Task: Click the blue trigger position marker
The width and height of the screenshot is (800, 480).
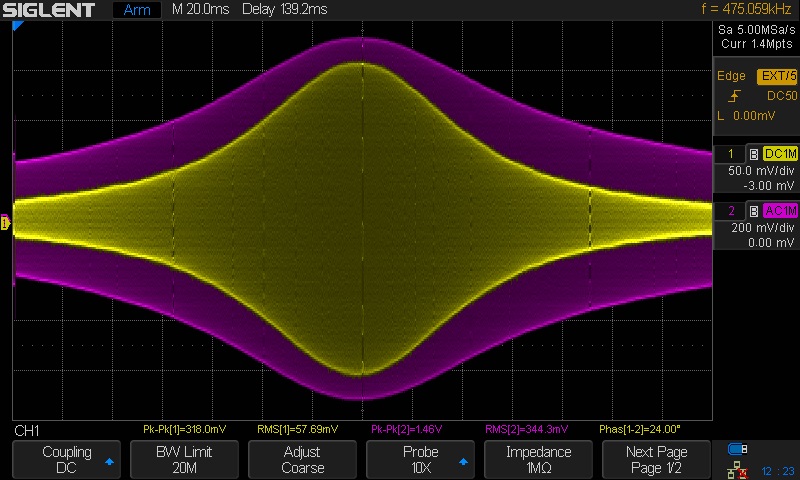Action: (17, 27)
